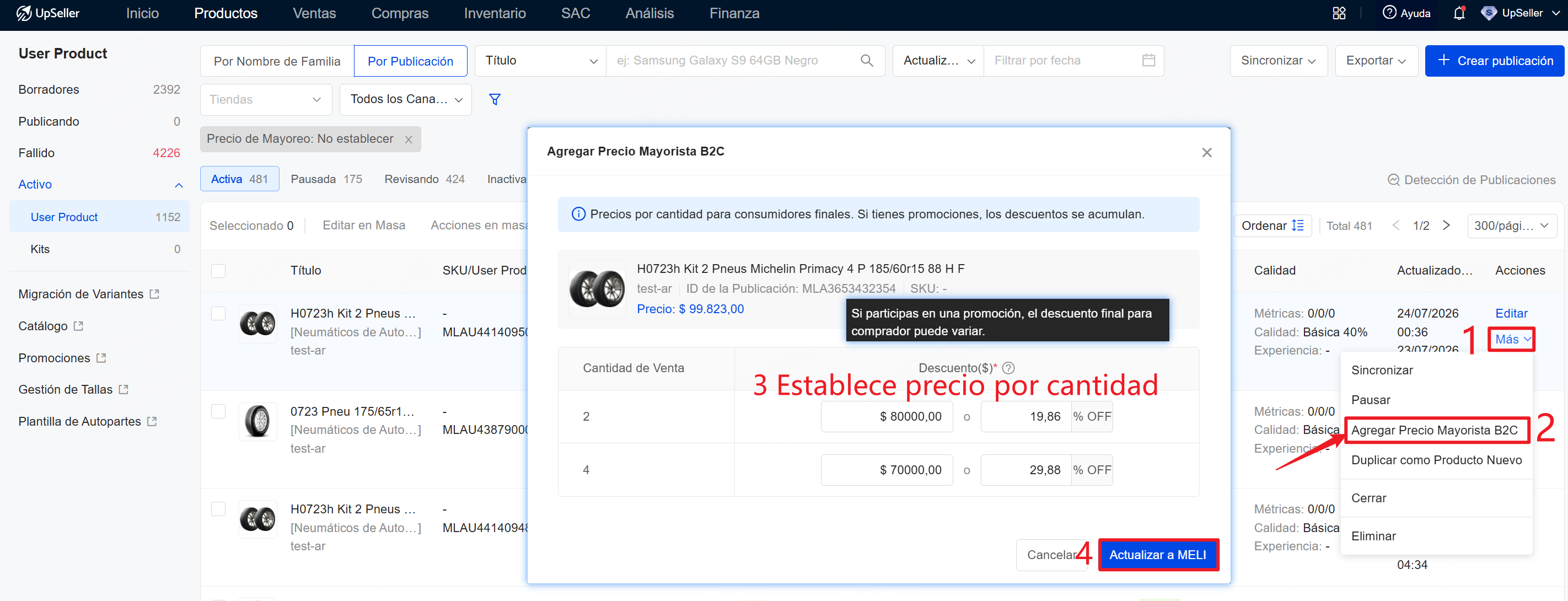This screenshot has height=601, width=1568.
Task: Switch to Revisando status tab
Action: coord(425,179)
